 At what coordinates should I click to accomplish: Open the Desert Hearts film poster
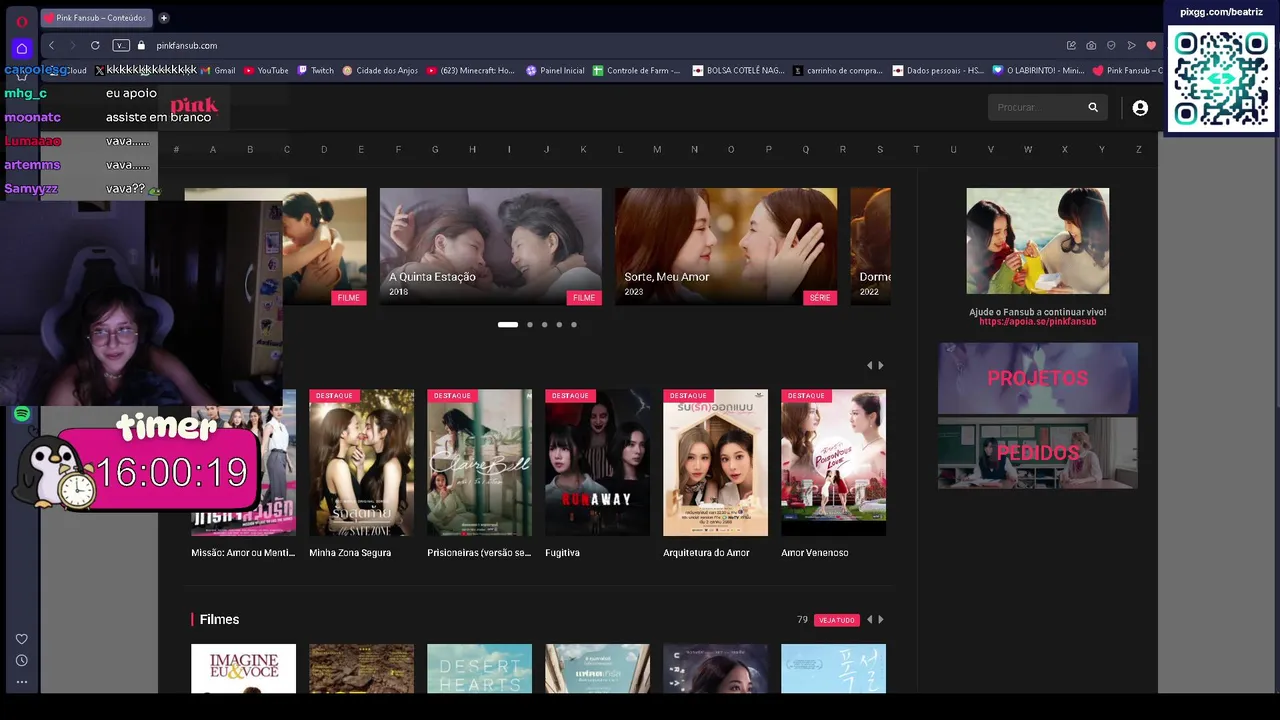point(479,668)
